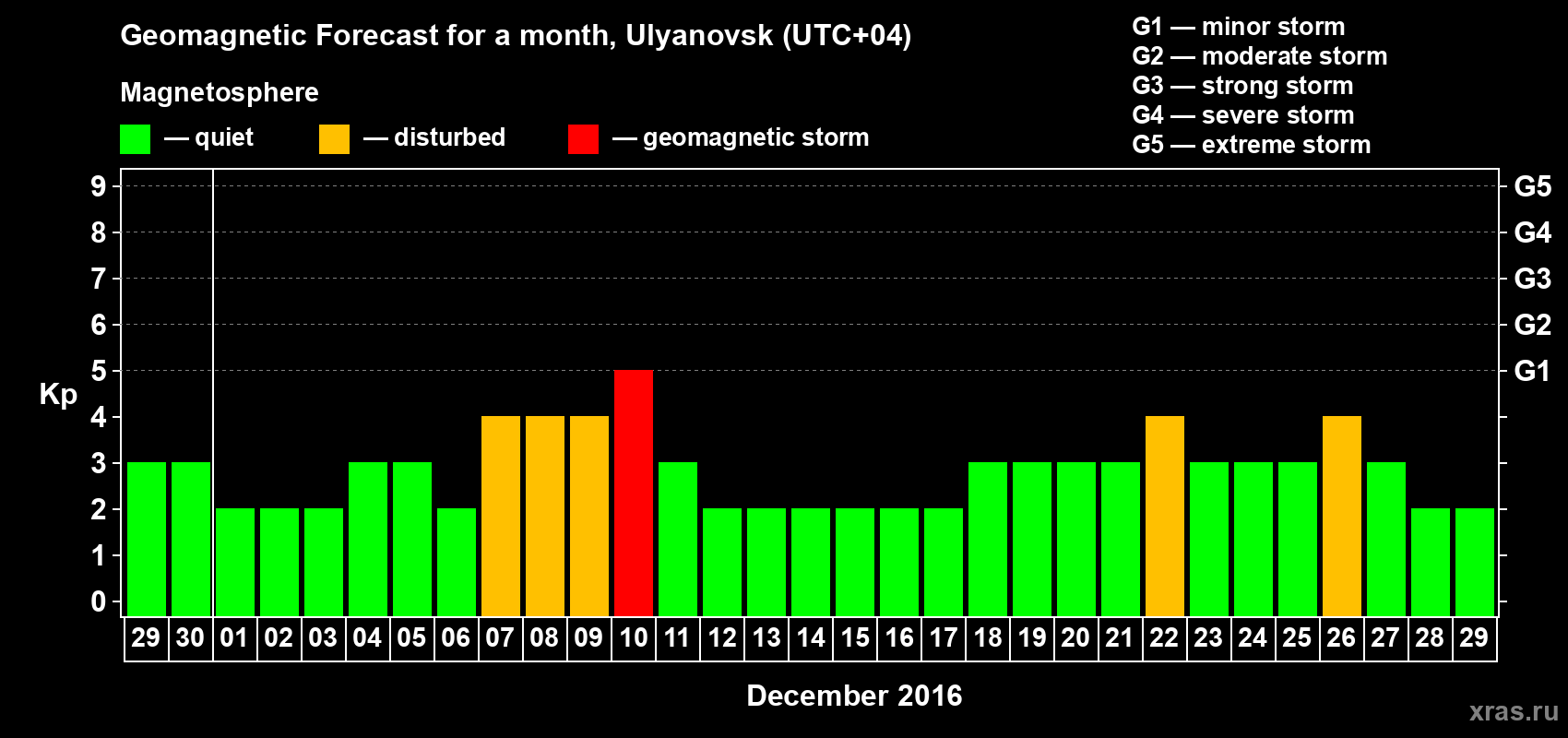Screen dimensions: 1568x738
Task: Select the green bar for day 18
Action: [x=988, y=540]
